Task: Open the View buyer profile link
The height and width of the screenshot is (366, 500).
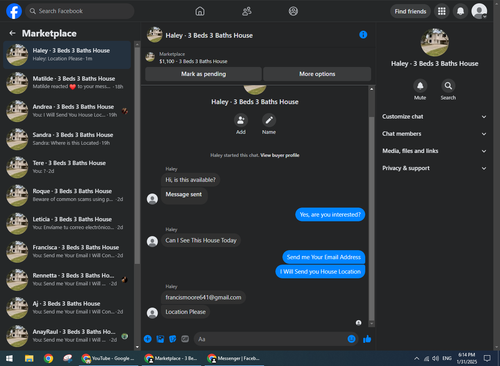Action: [x=280, y=155]
